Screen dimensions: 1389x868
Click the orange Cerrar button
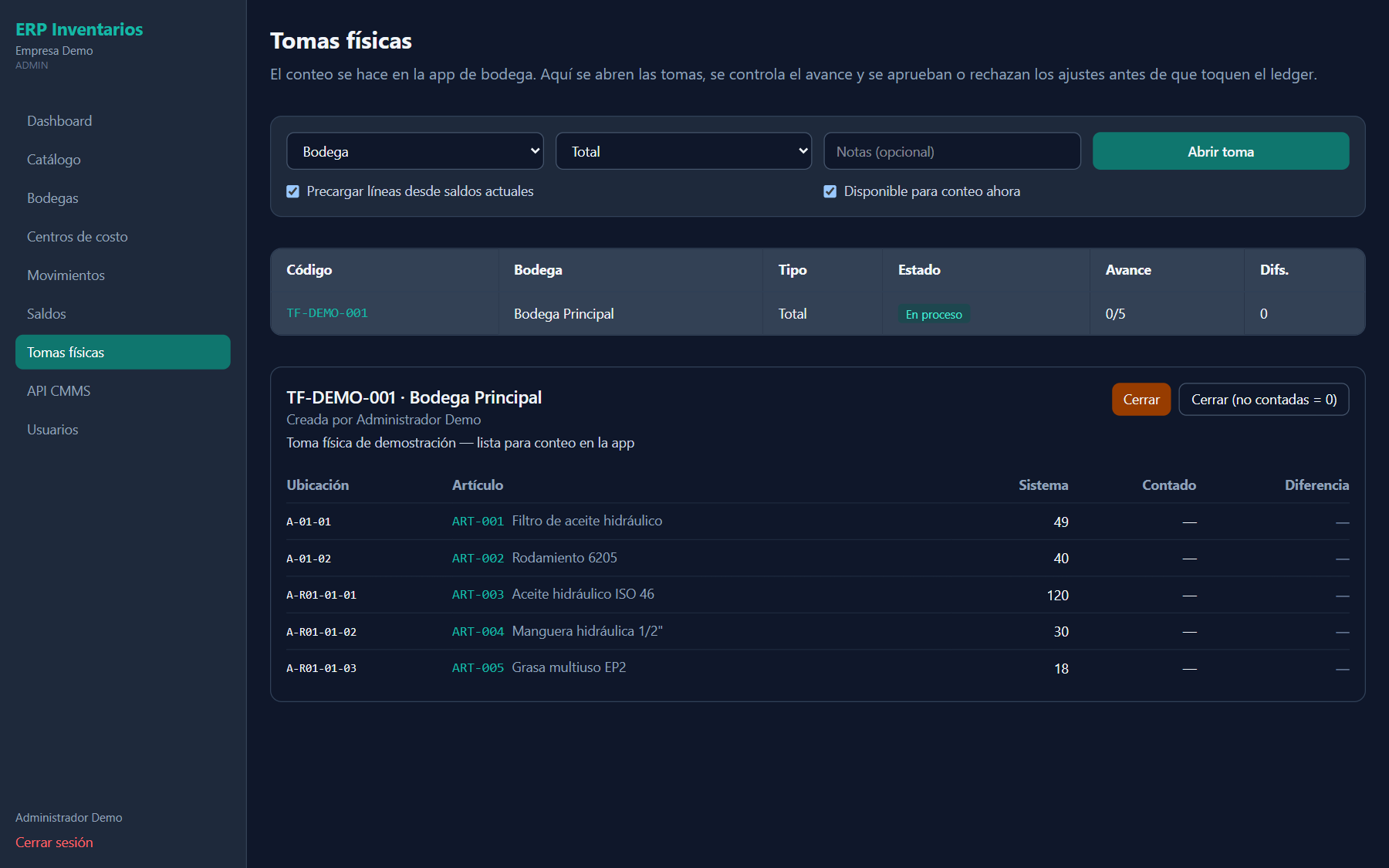coord(1141,400)
